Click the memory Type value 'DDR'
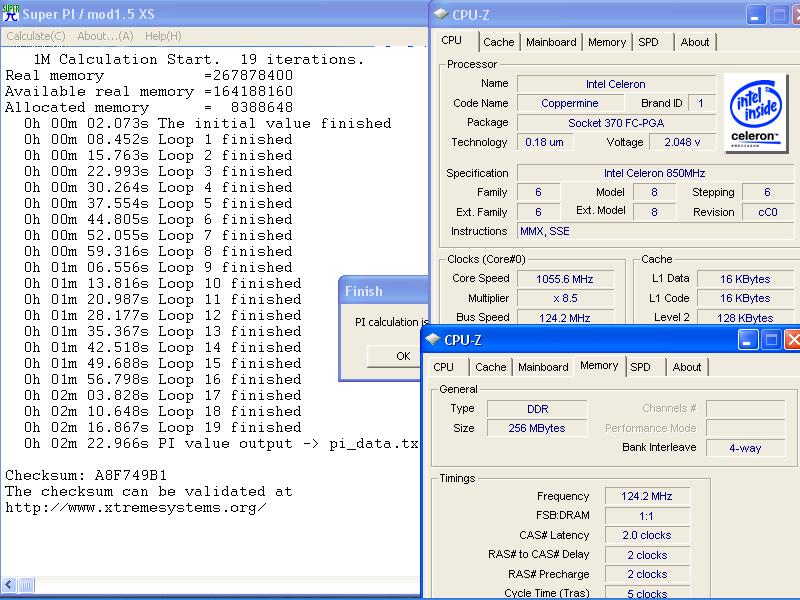The image size is (800, 600). pos(537,409)
